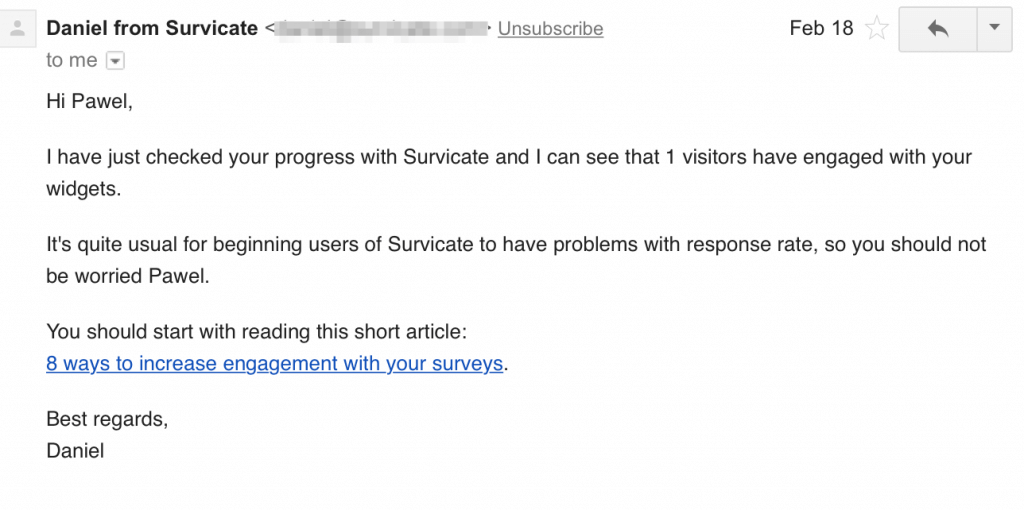Click the "Hi Pawel," greeting line

[89, 103]
